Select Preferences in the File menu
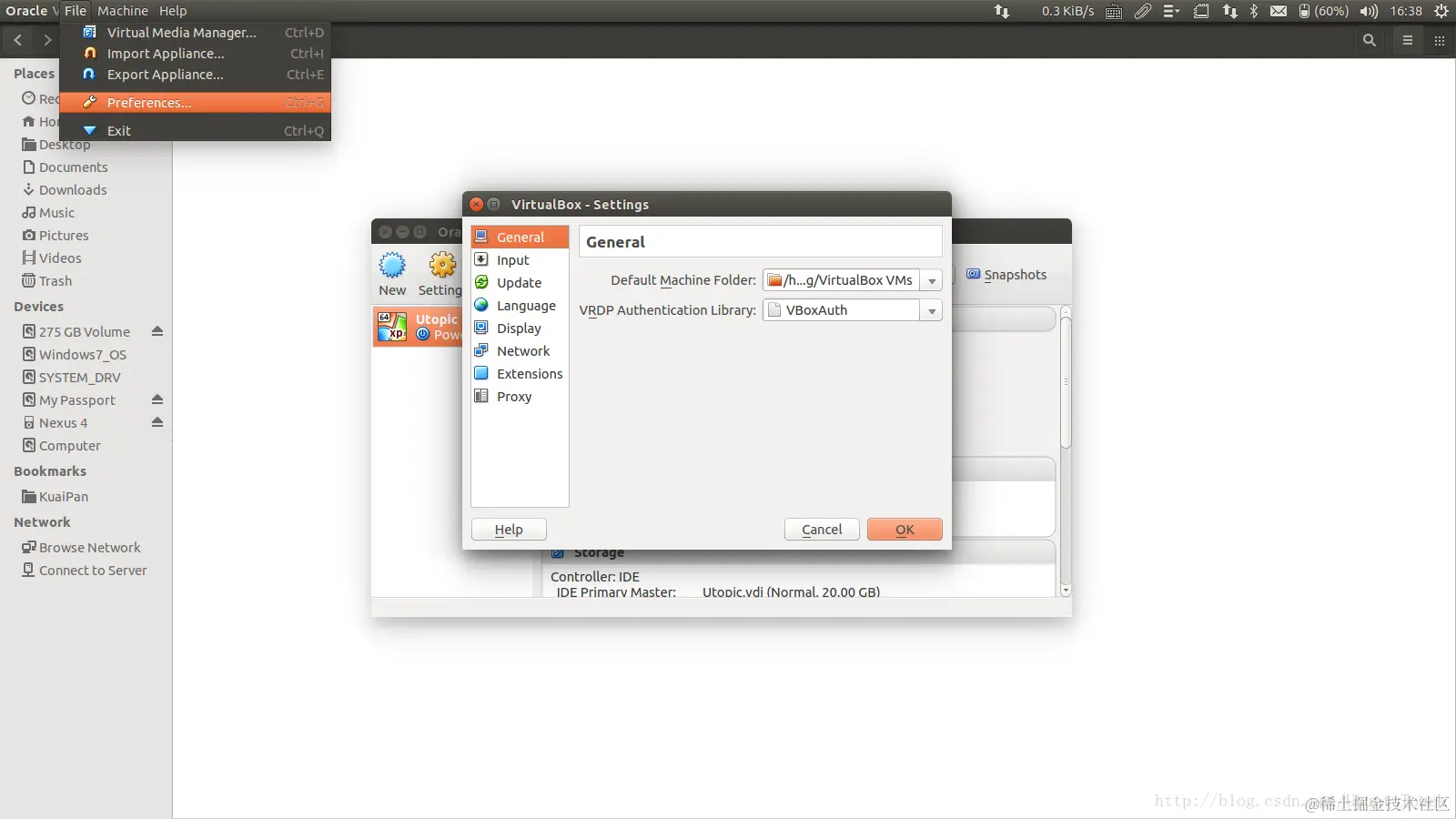Viewport: 1456px width, 819px height. tap(195, 102)
